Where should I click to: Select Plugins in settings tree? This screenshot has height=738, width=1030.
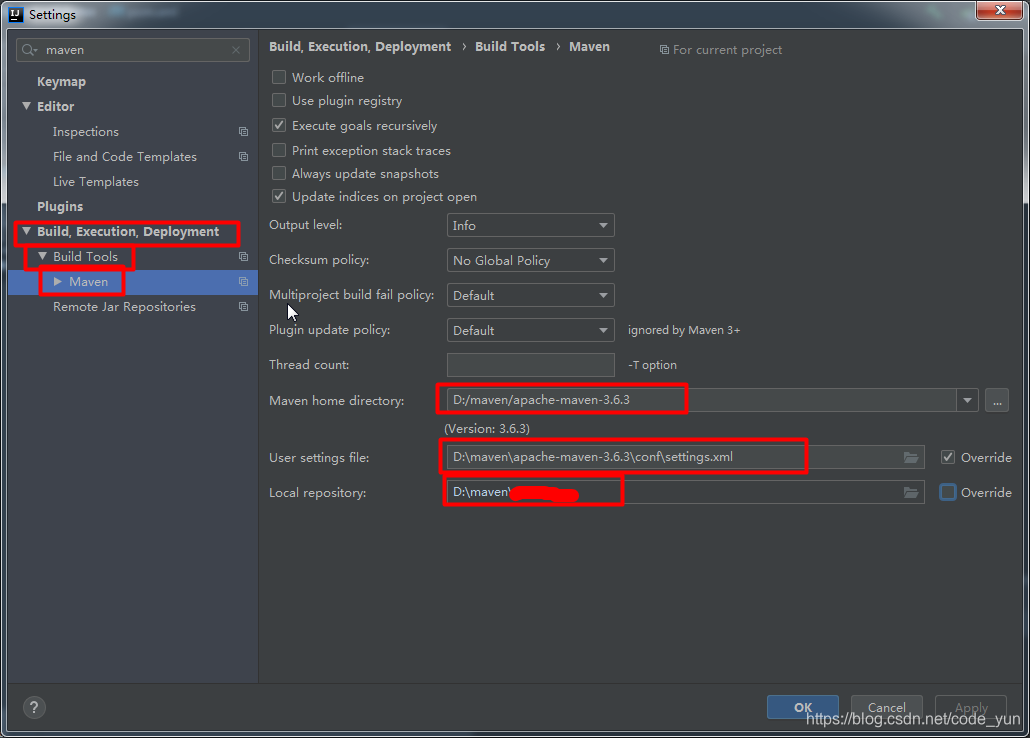click(60, 206)
